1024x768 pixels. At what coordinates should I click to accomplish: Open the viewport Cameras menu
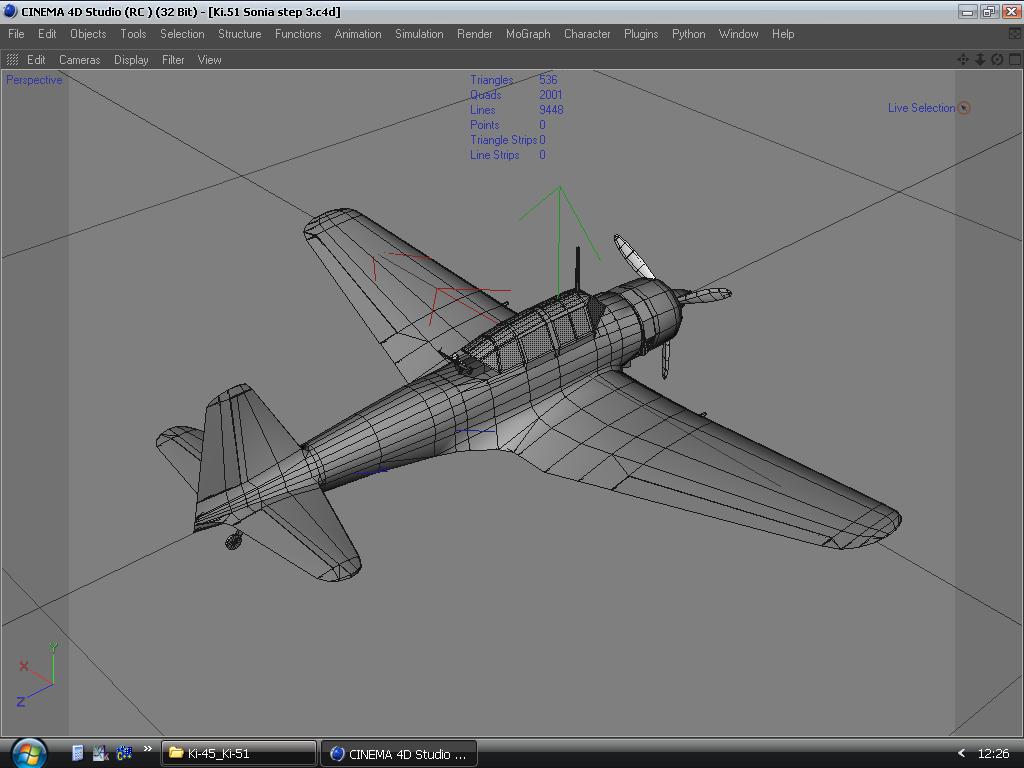[x=79, y=60]
